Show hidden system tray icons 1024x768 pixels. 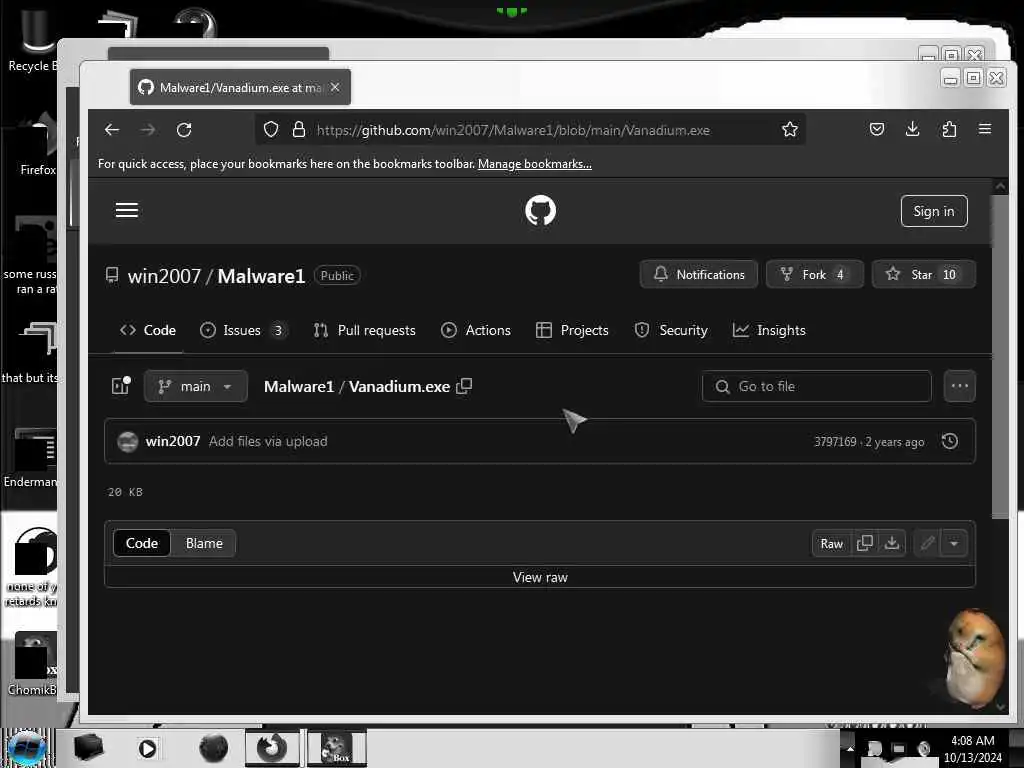coord(850,748)
